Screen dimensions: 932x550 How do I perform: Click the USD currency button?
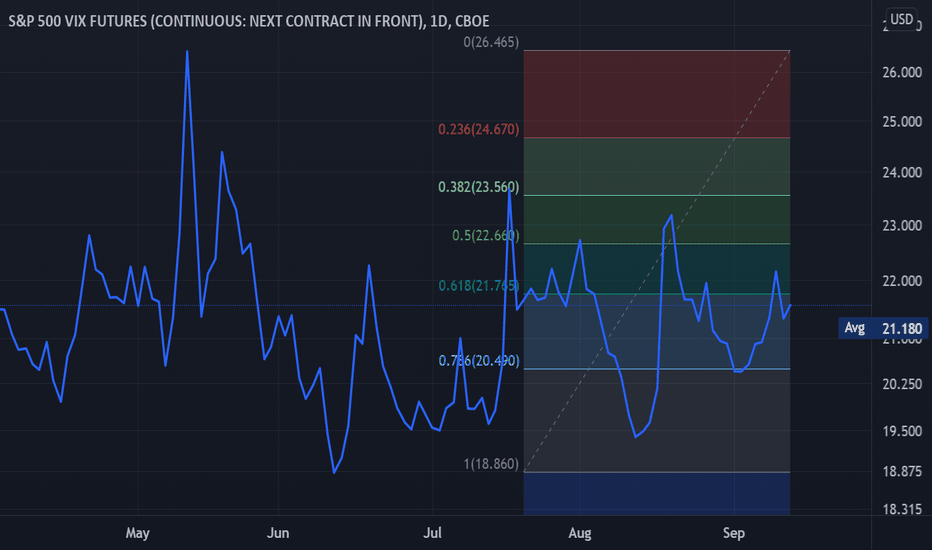901,19
